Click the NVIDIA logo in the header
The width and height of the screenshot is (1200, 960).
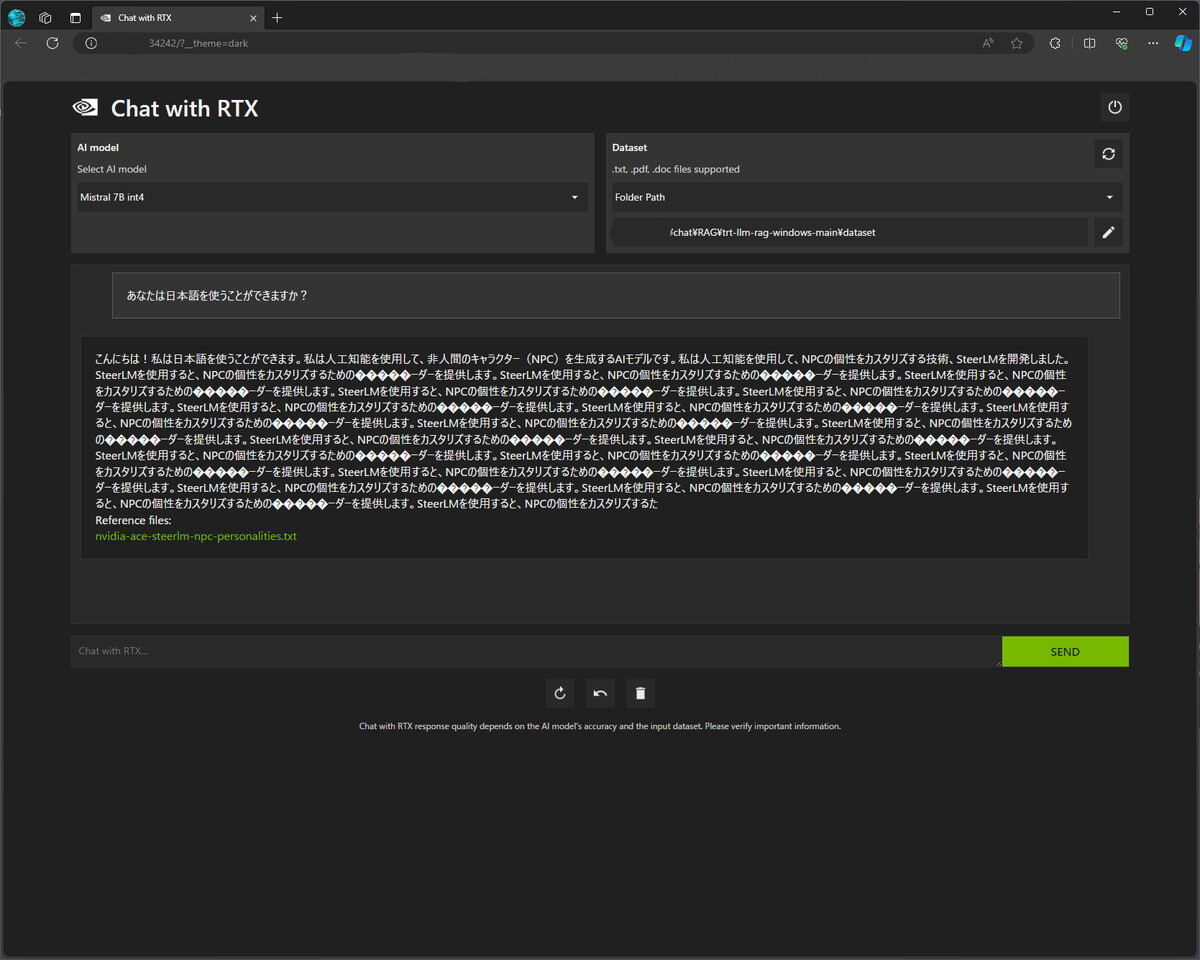pyautogui.click(x=85, y=108)
